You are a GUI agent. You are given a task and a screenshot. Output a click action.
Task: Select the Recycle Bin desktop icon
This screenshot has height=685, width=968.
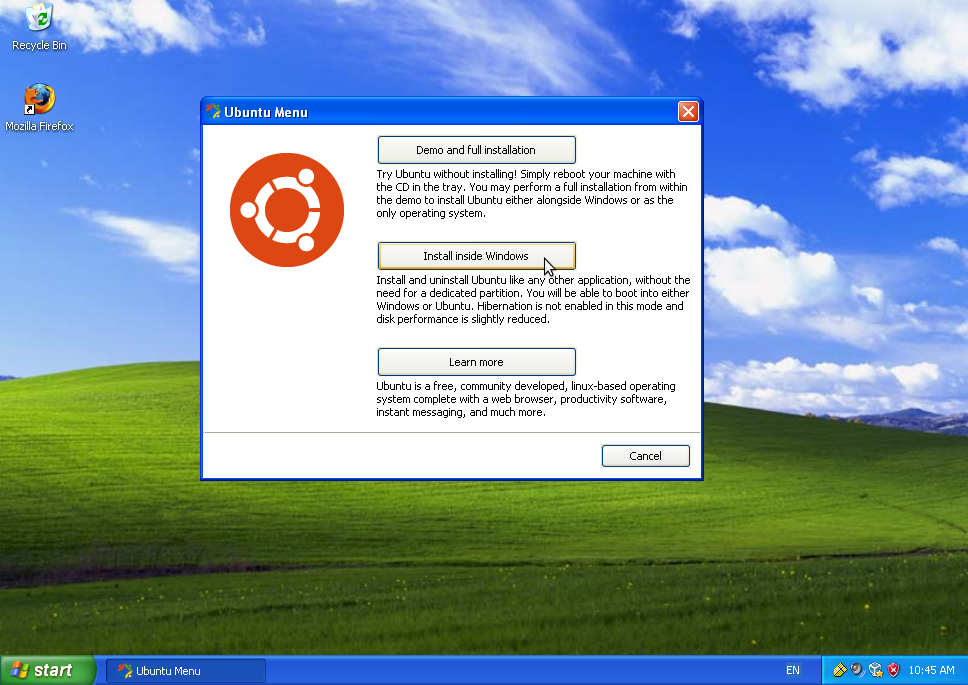pyautogui.click(x=39, y=27)
